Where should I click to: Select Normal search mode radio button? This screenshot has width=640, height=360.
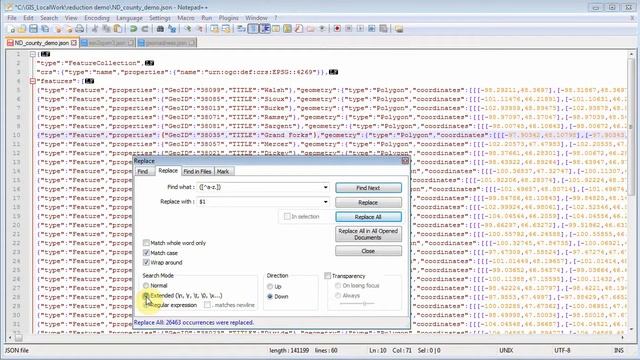point(146,285)
